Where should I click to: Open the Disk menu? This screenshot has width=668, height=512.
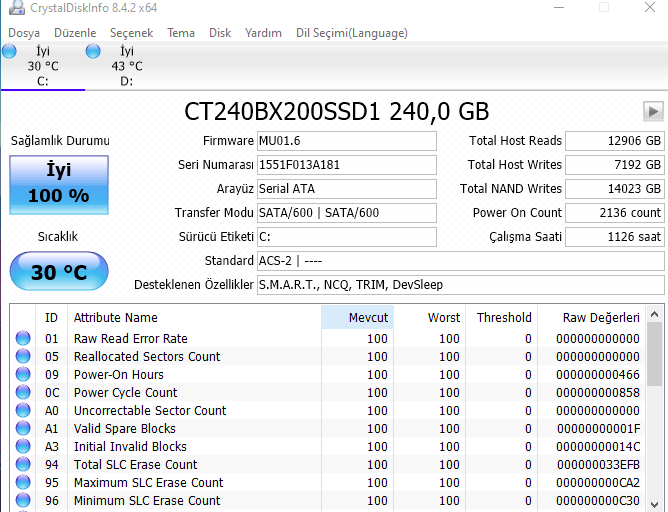tap(220, 33)
